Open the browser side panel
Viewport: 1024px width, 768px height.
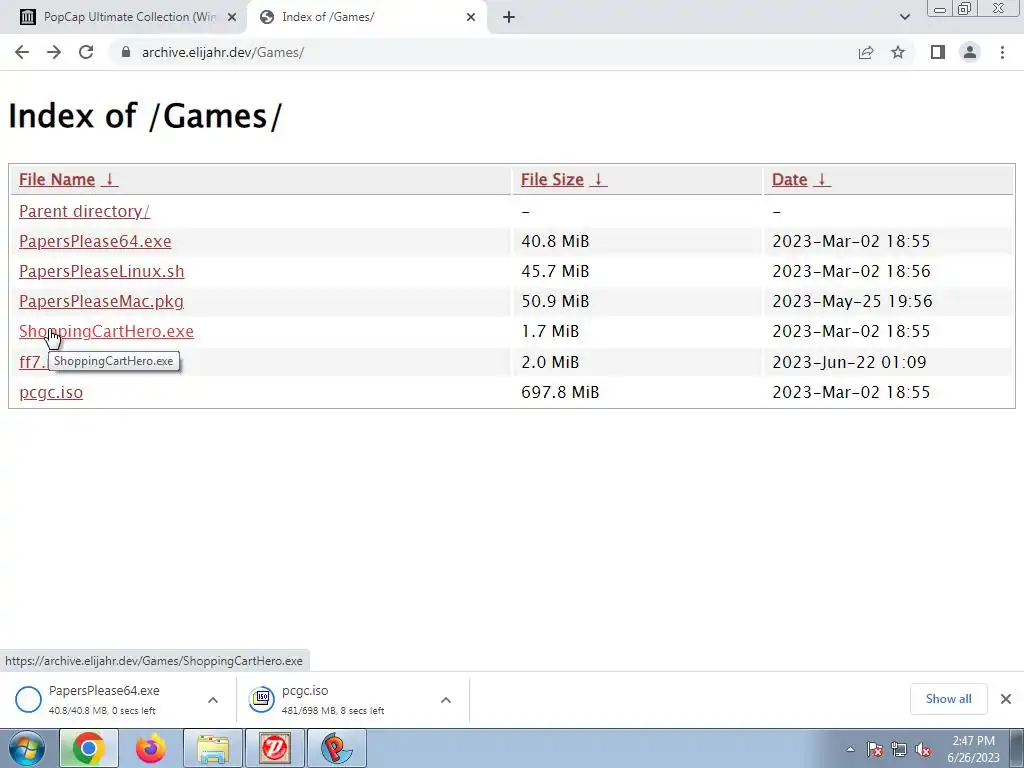point(938,52)
